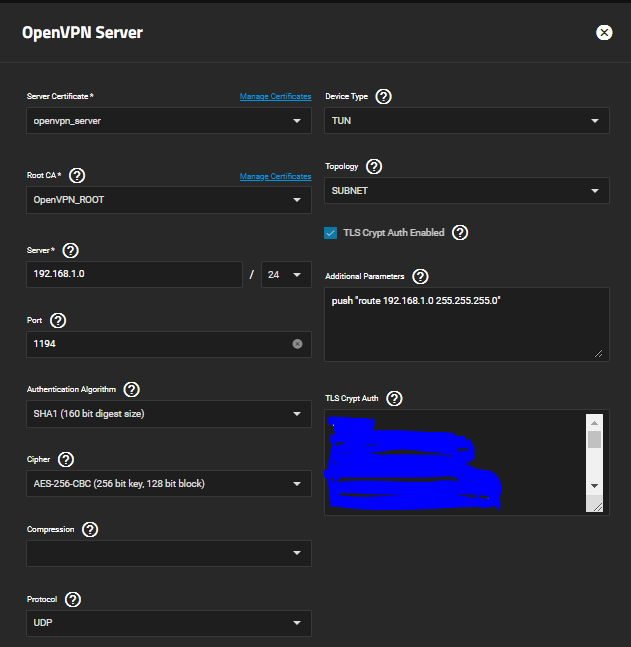Show help tooltip for Server field
Viewport: 631px width, 647px height.
click(x=71, y=250)
